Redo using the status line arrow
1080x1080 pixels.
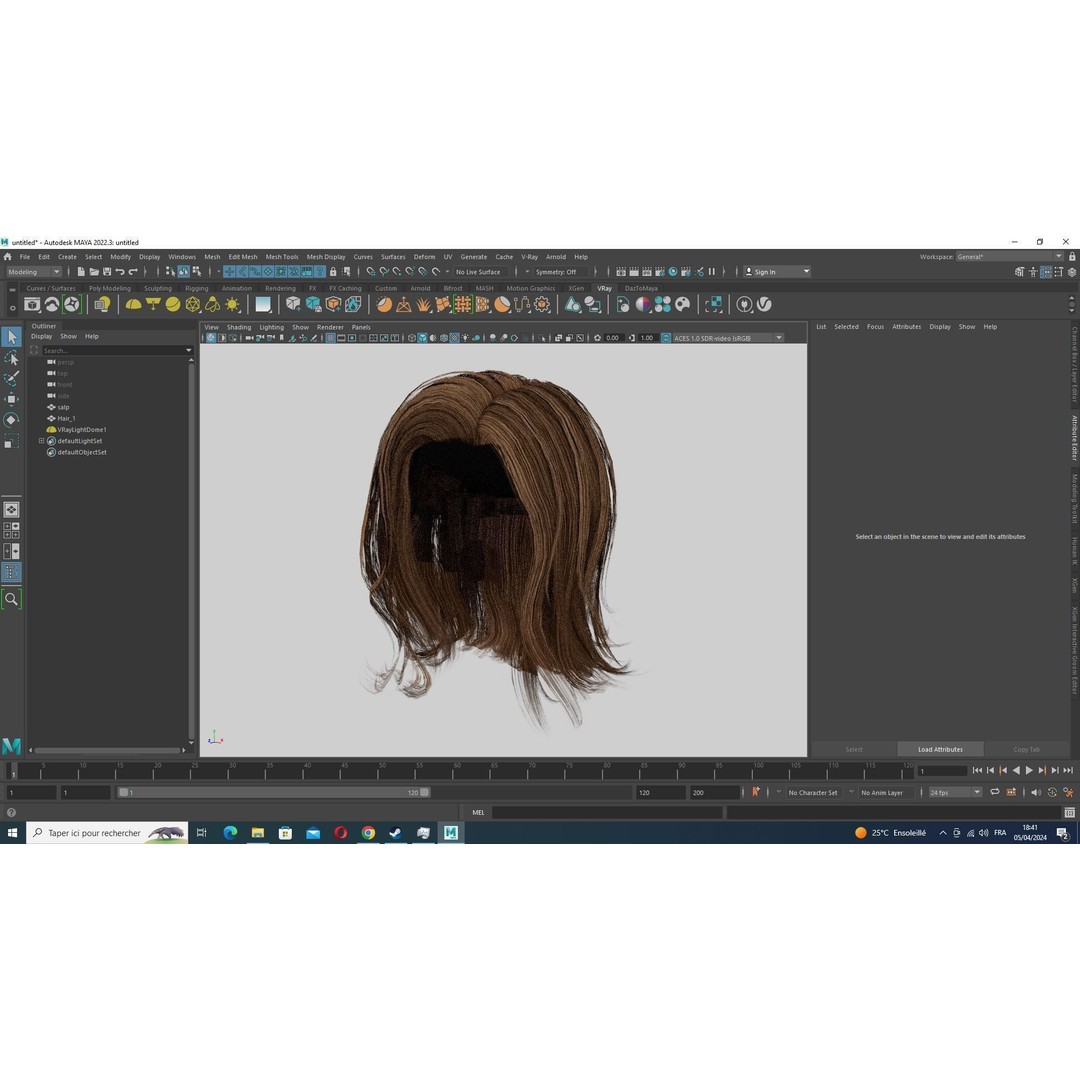133,272
